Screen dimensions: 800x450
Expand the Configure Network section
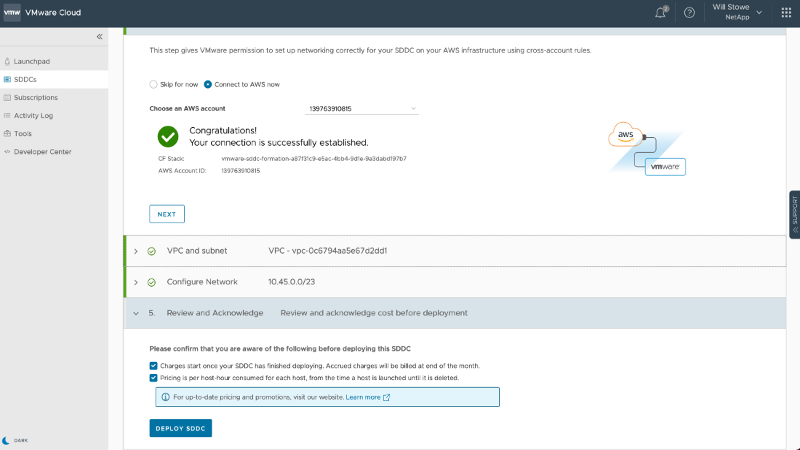tap(135, 282)
